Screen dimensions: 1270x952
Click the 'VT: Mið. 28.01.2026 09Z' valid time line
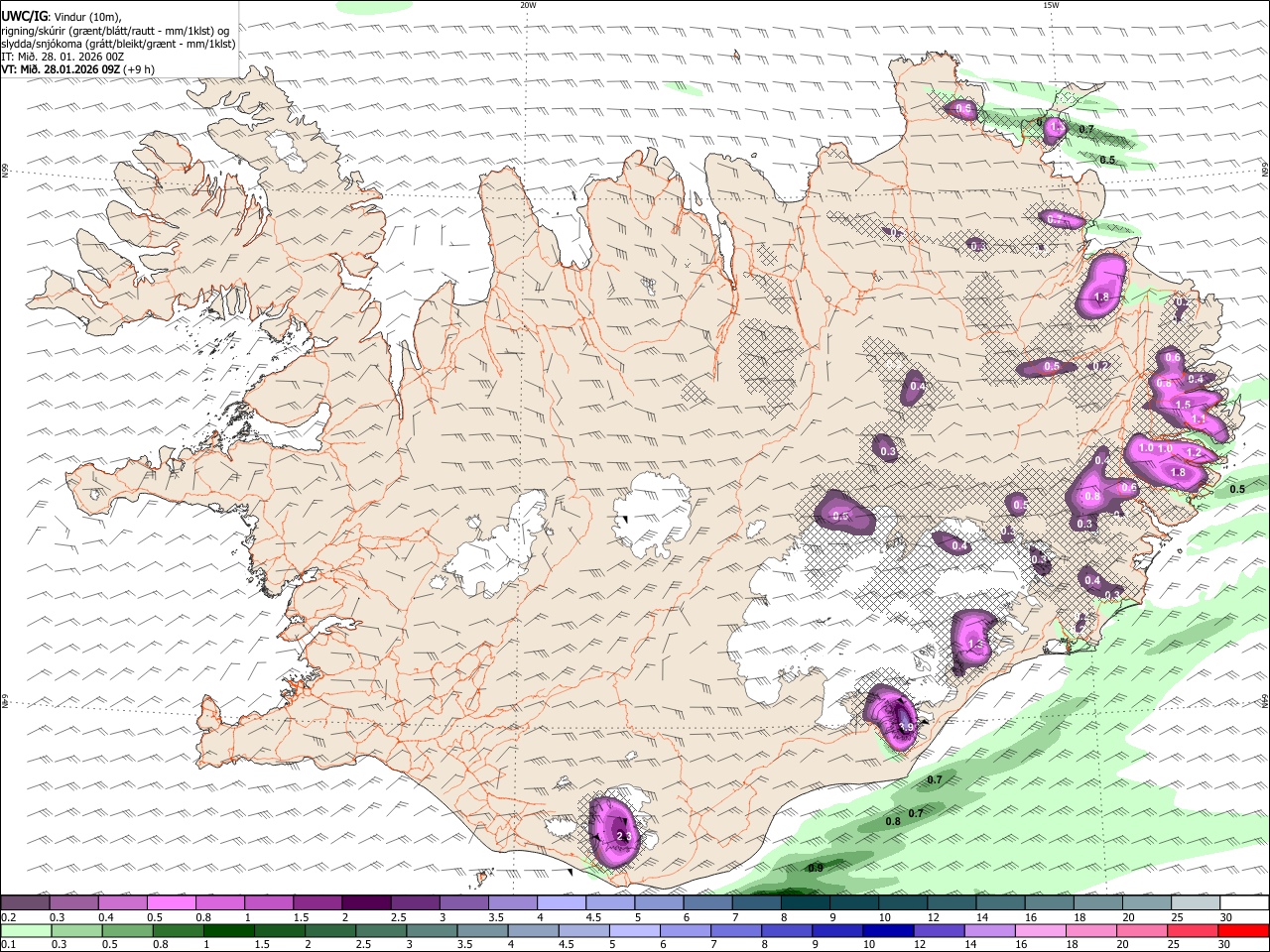pyautogui.click(x=61, y=69)
